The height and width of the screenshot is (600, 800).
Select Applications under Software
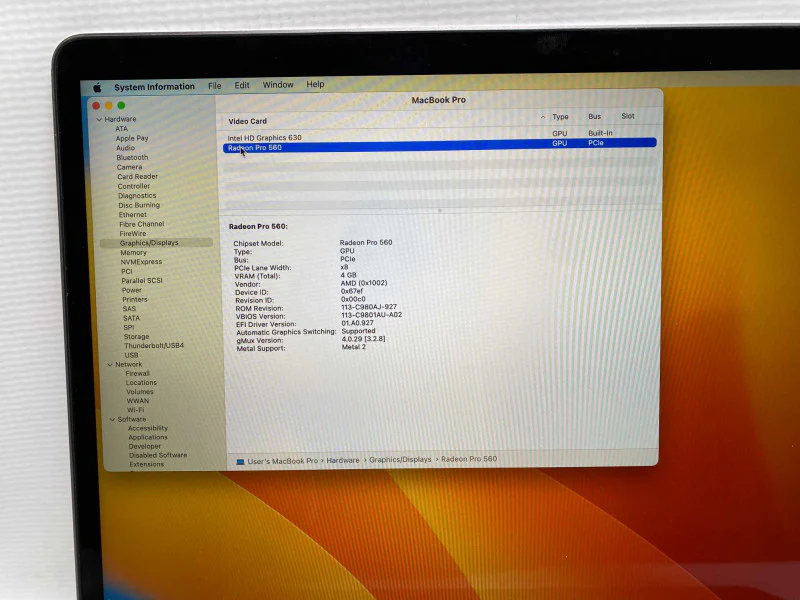pyautogui.click(x=148, y=437)
